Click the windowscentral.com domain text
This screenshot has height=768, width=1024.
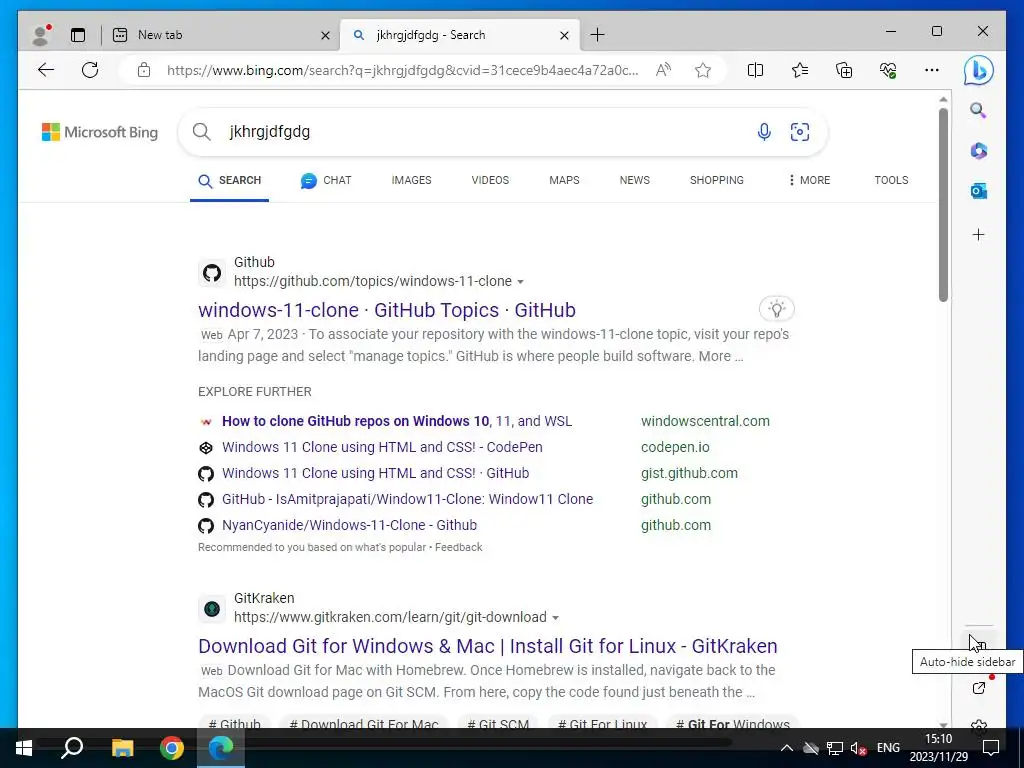705,421
